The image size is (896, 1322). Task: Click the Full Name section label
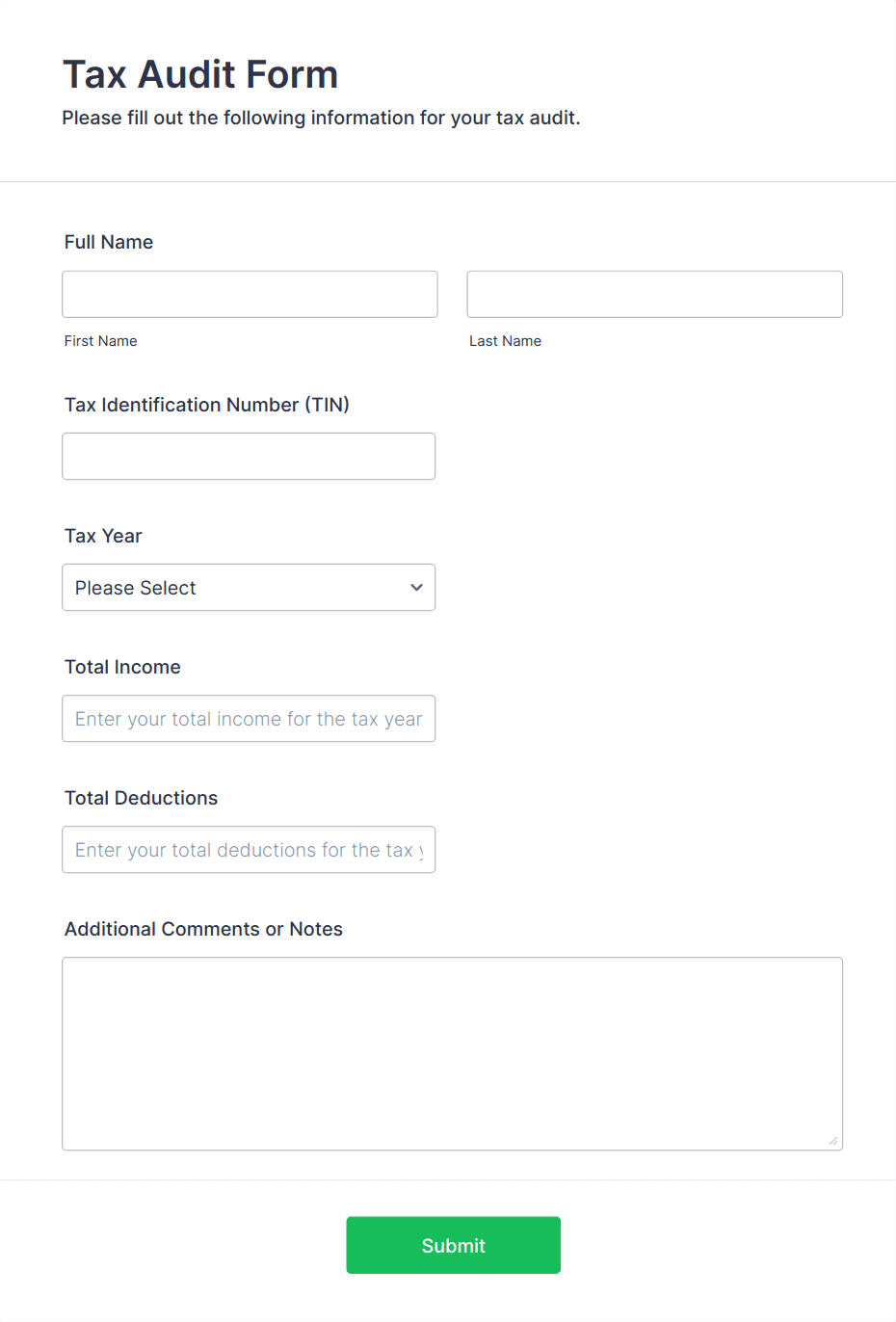[x=109, y=242]
